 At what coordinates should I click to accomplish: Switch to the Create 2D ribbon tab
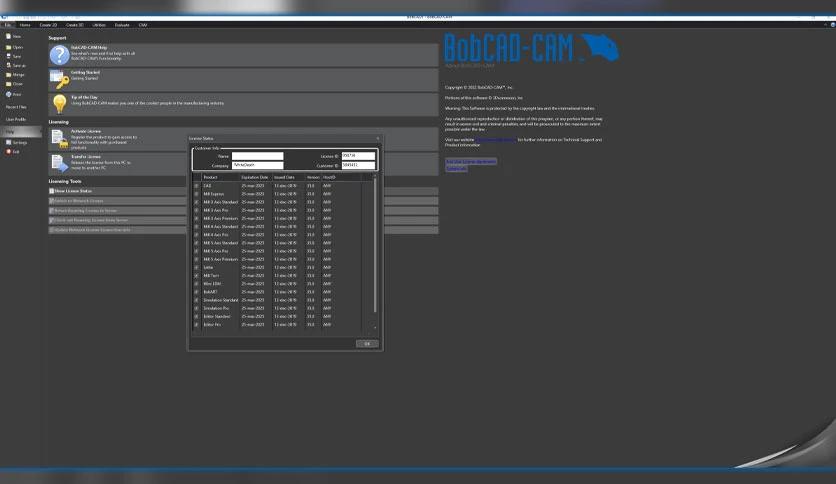[49, 25]
